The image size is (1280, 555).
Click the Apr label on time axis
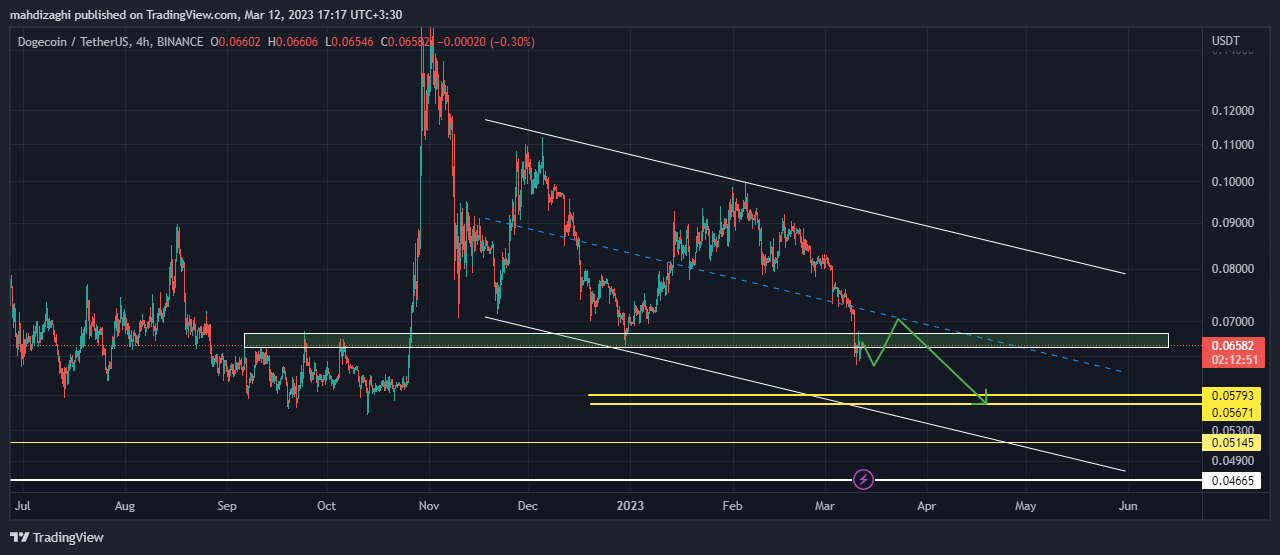point(927,506)
